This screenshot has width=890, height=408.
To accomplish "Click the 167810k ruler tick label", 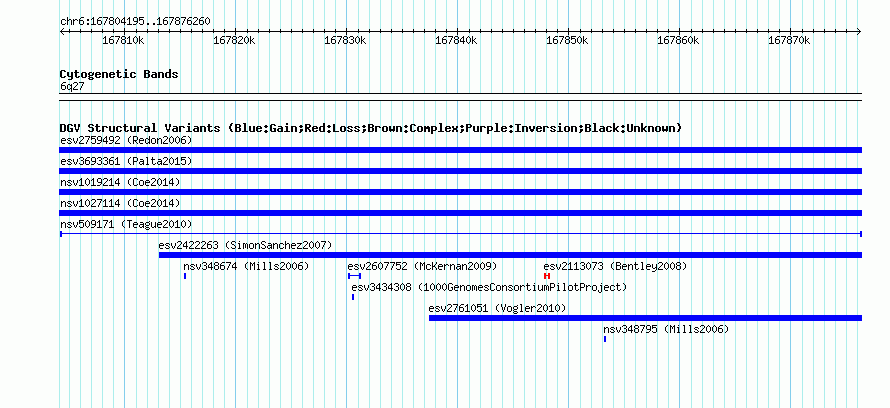I will pyautogui.click(x=123, y=41).
